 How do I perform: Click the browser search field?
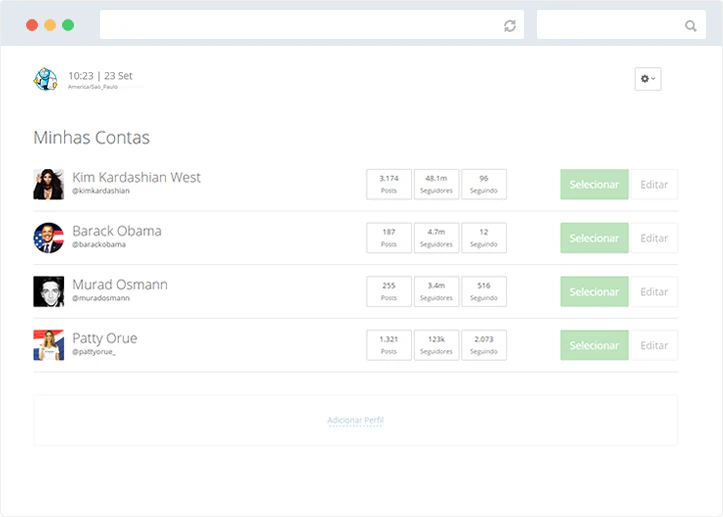[x=621, y=25]
